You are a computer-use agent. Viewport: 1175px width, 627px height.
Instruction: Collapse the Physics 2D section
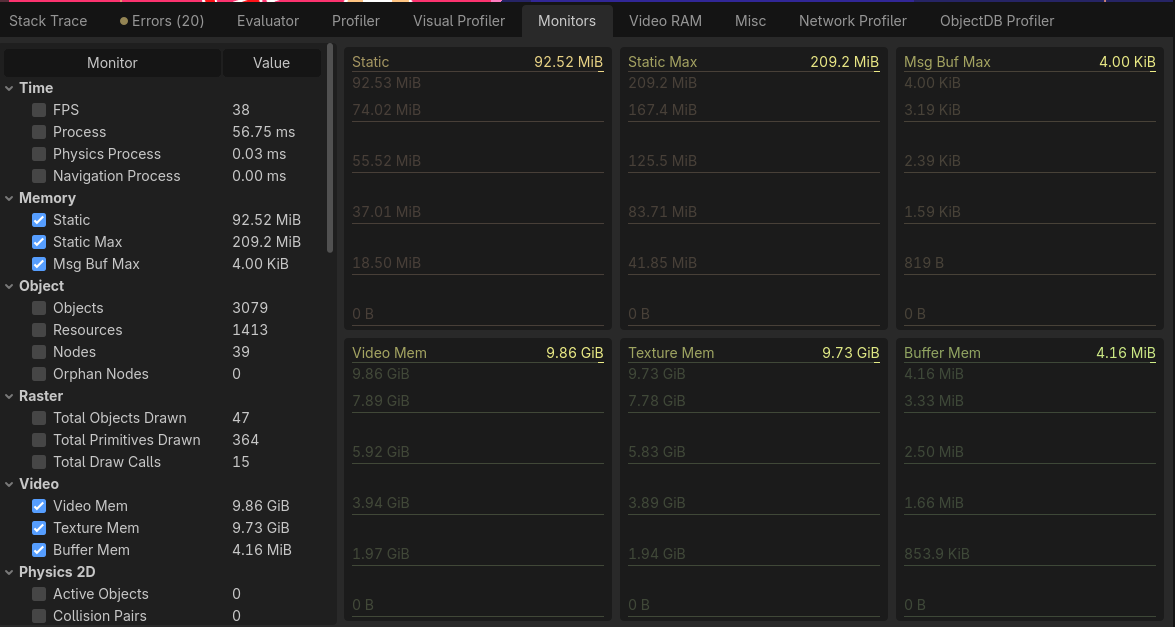tap(9, 572)
